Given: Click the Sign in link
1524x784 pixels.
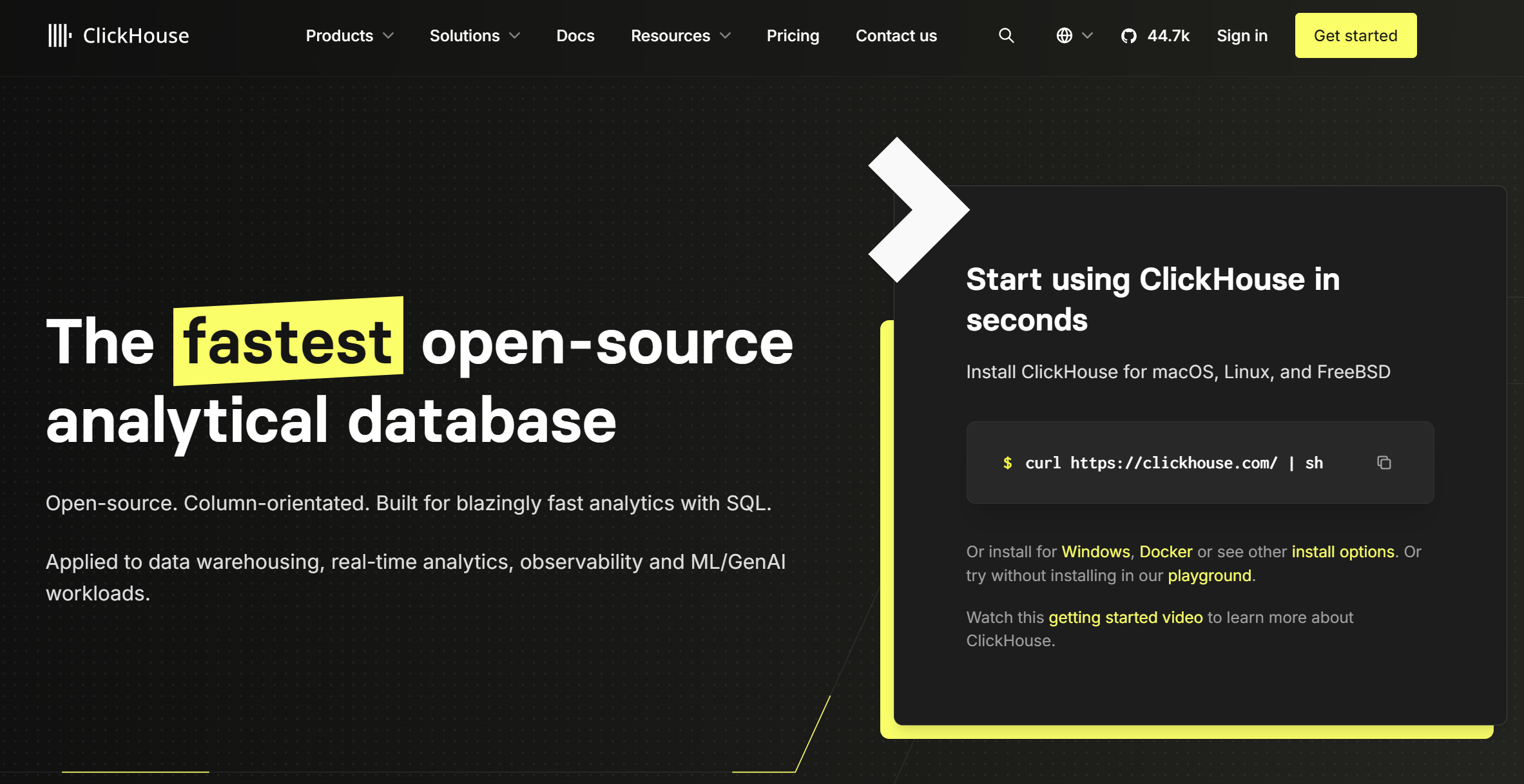Looking at the screenshot, I should pyautogui.click(x=1242, y=35).
